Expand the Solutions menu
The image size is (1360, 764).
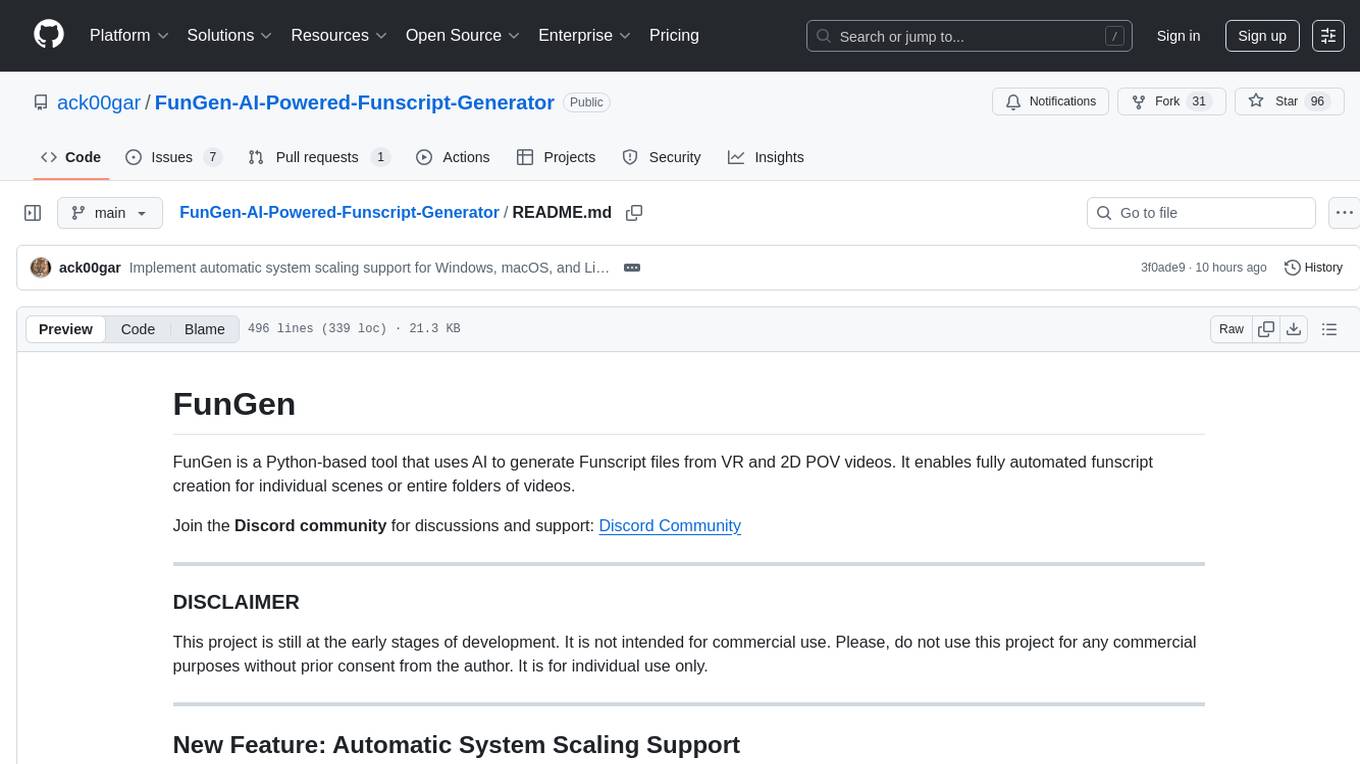230,35
